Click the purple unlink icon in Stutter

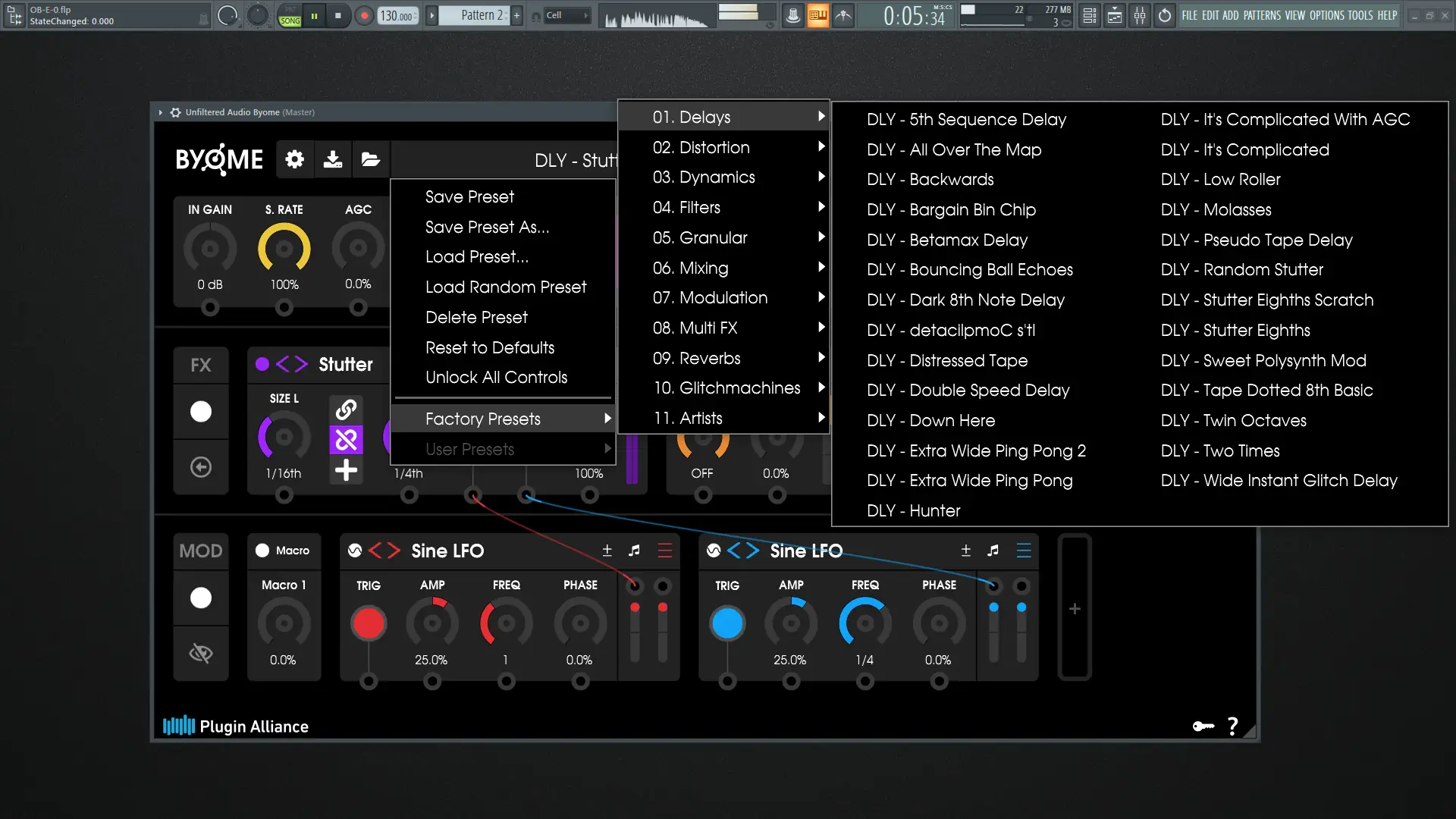coord(346,440)
